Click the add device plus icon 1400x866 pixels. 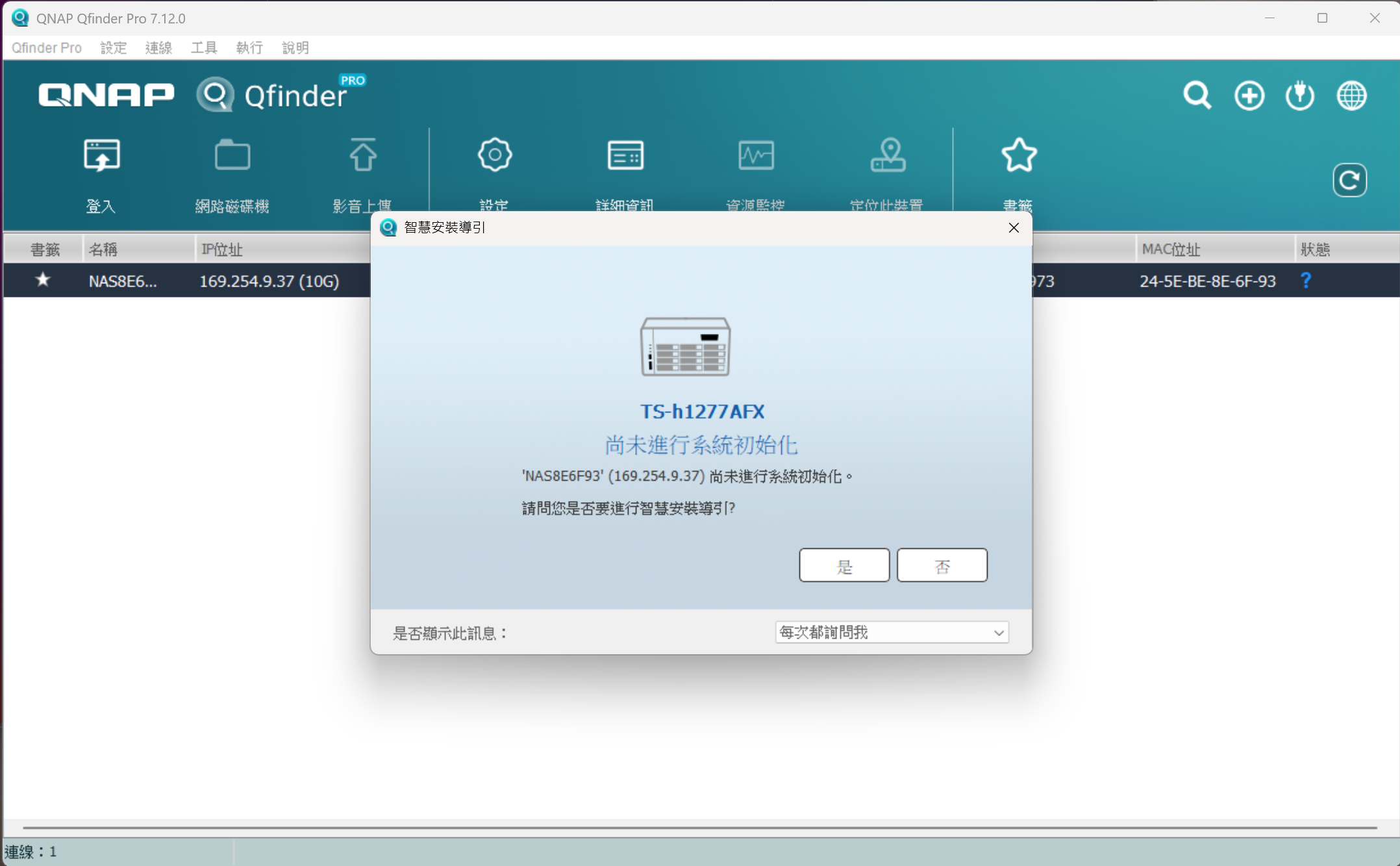[1249, 96]
